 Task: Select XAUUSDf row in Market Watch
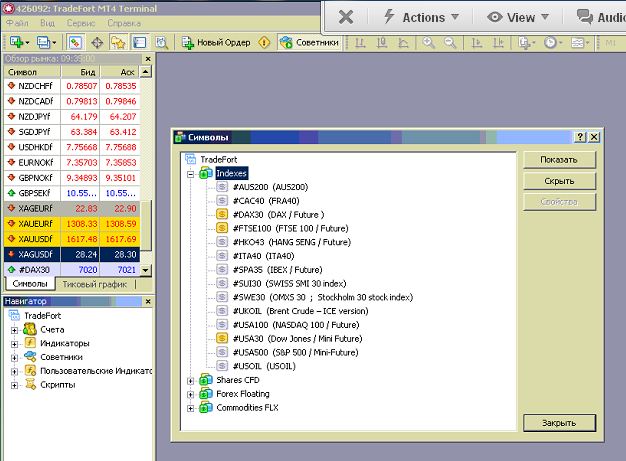click(72, 239)
